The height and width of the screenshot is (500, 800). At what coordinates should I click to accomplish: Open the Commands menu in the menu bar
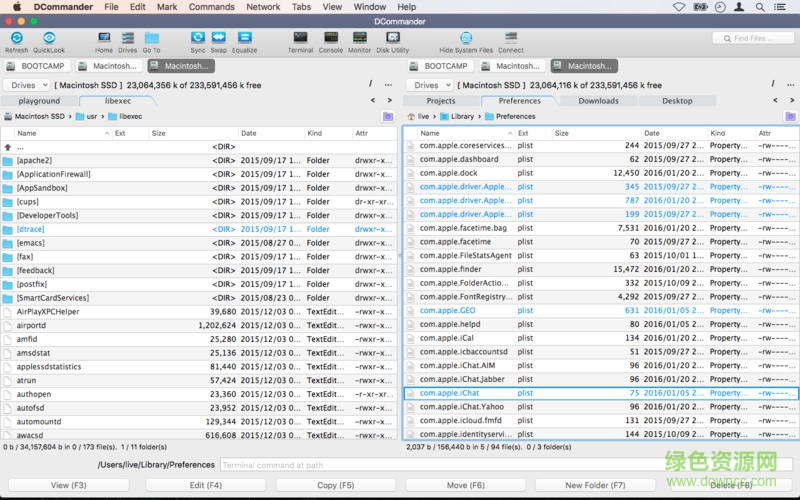click(x=211, y=7)
